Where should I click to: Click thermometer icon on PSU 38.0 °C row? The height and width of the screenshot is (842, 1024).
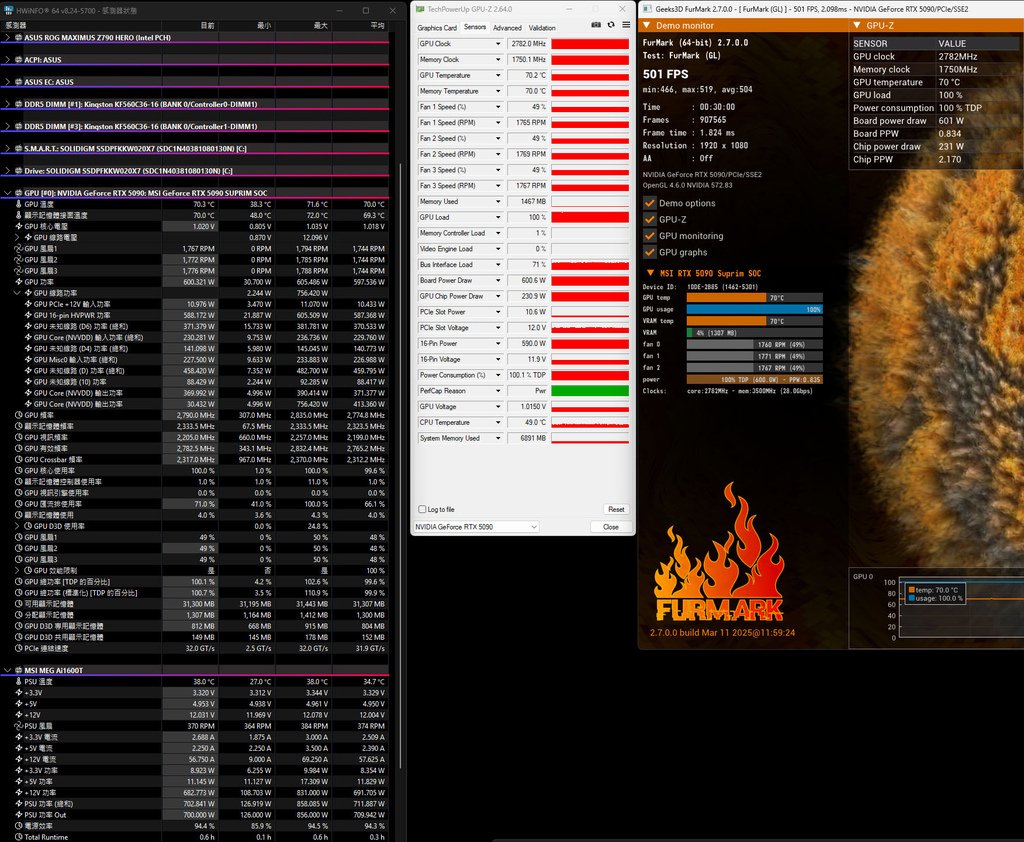pyautogui.click(x=19, y=682)
